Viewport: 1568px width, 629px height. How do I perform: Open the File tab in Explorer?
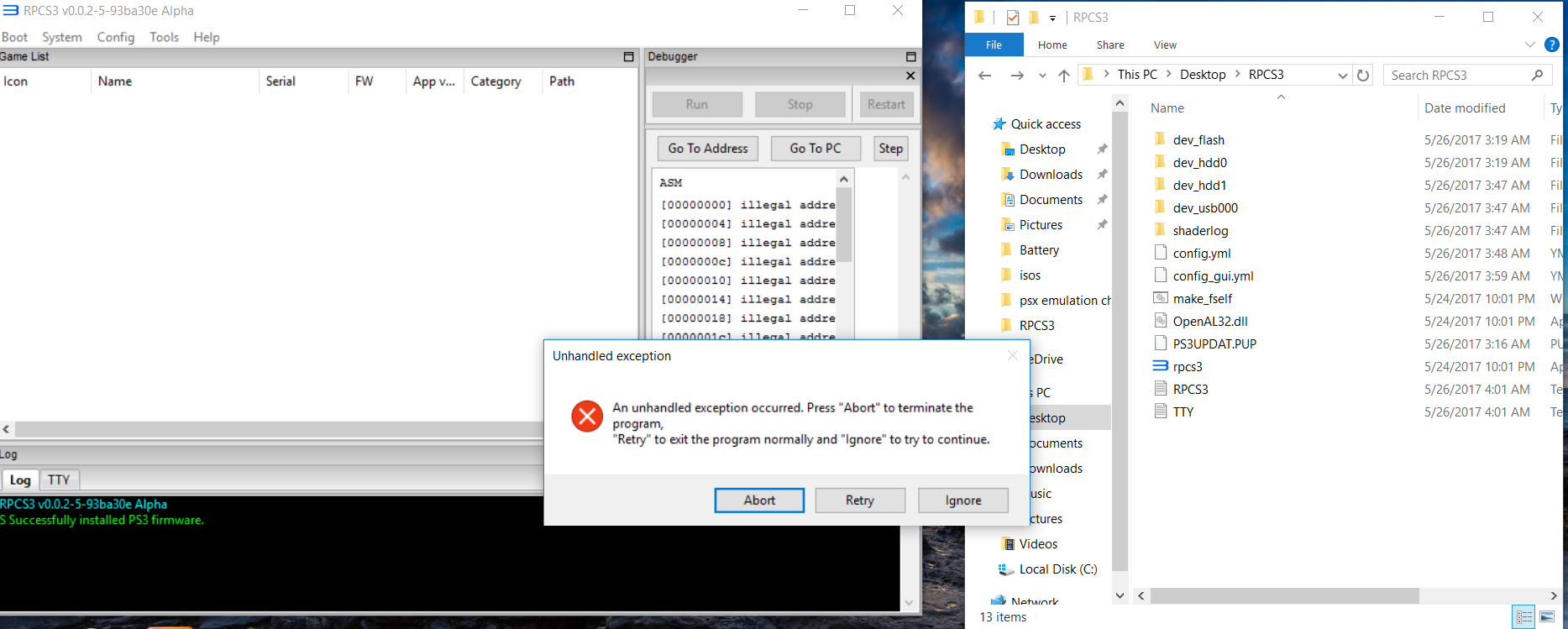coord(994,45)
